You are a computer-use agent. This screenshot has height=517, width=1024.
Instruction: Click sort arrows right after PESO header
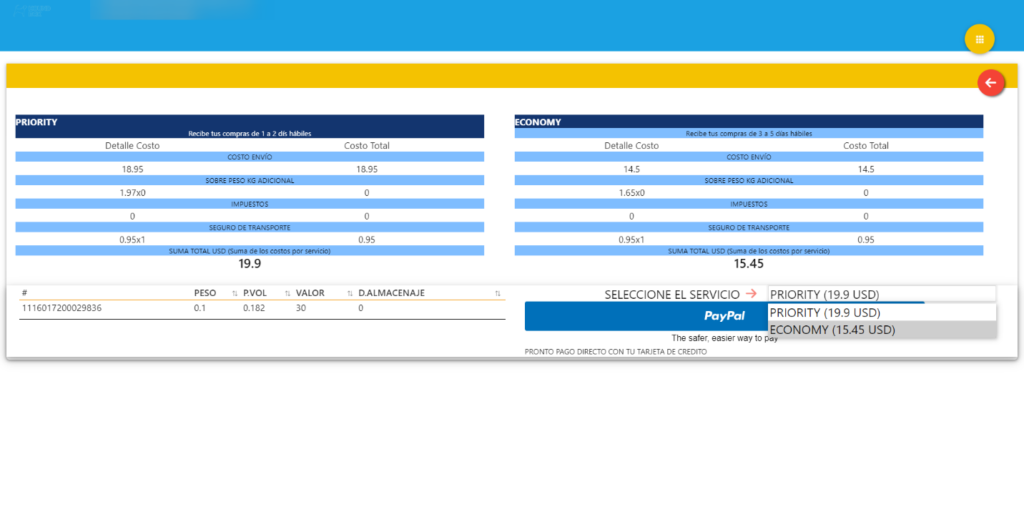pyautogui.click(x=235, y=294)
